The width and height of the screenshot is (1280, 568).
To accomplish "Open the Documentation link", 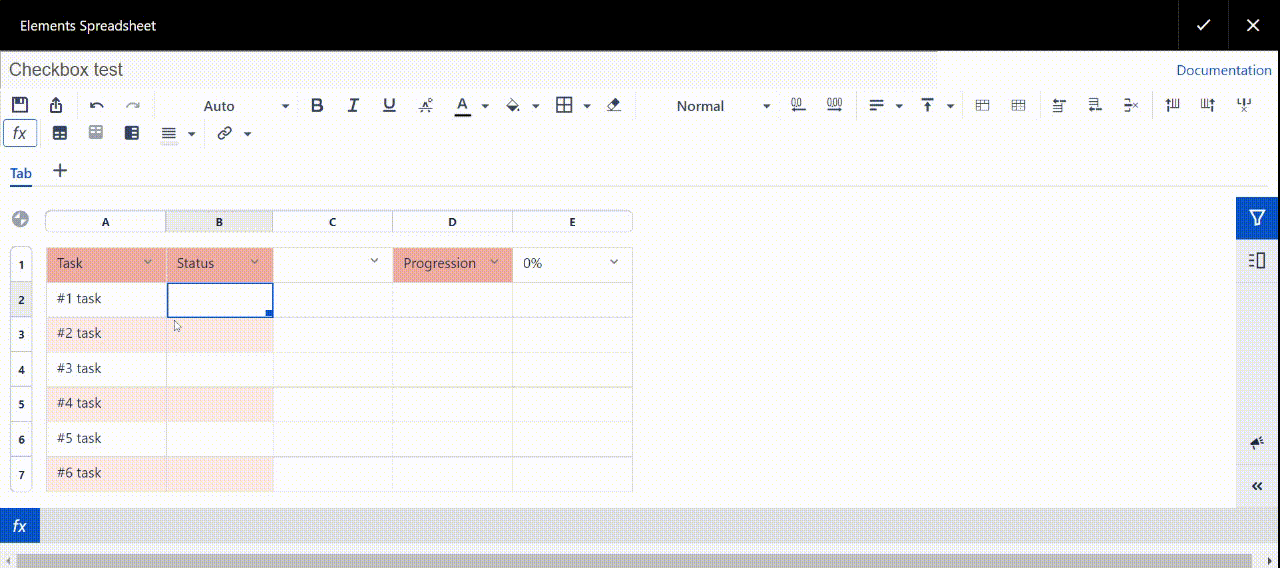I will [x=1223, y=70].
